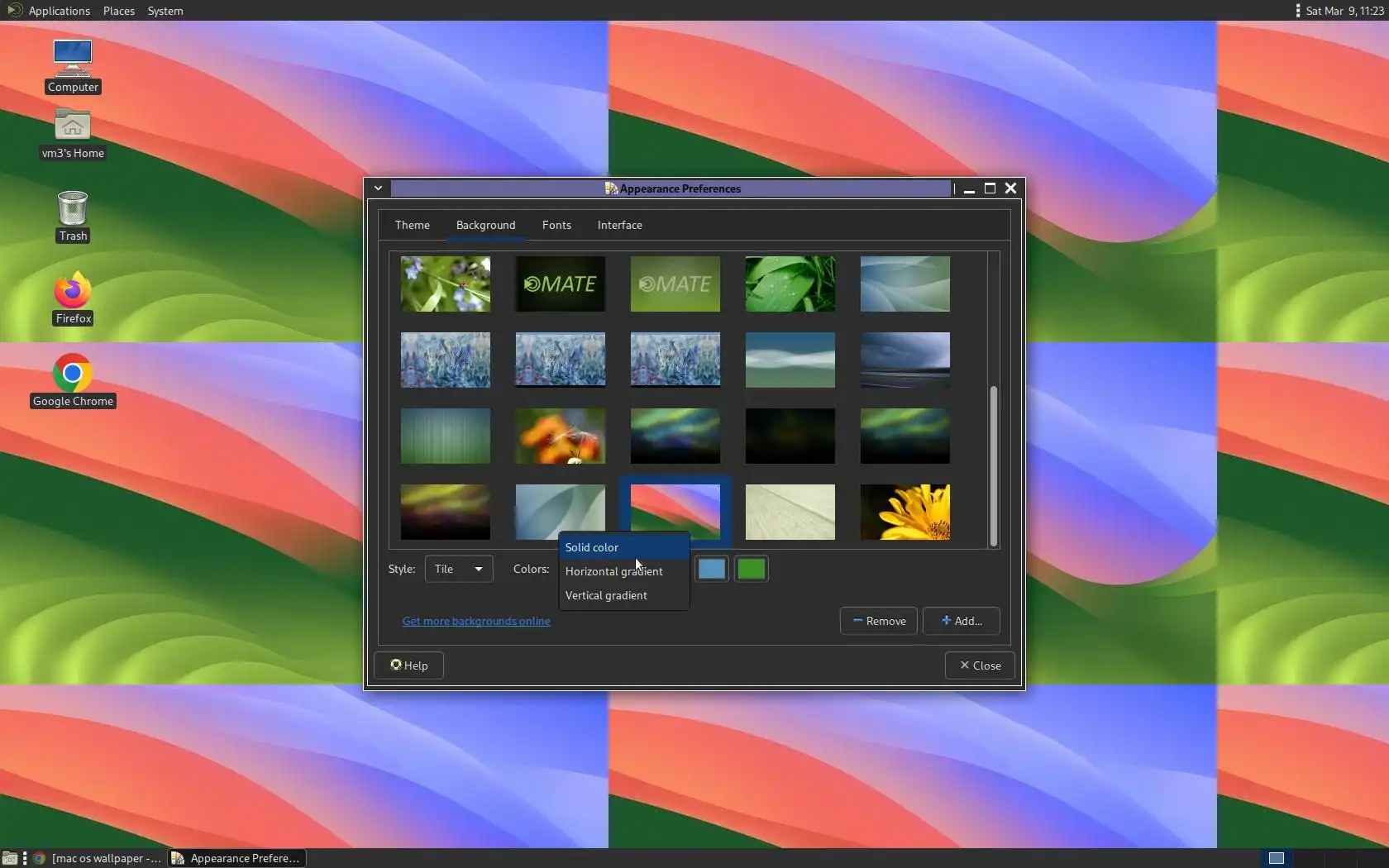The width and height of the screenshot is (1389, 868).
Task: Switch to the Interface tab
Action: (x=620, y=225)
